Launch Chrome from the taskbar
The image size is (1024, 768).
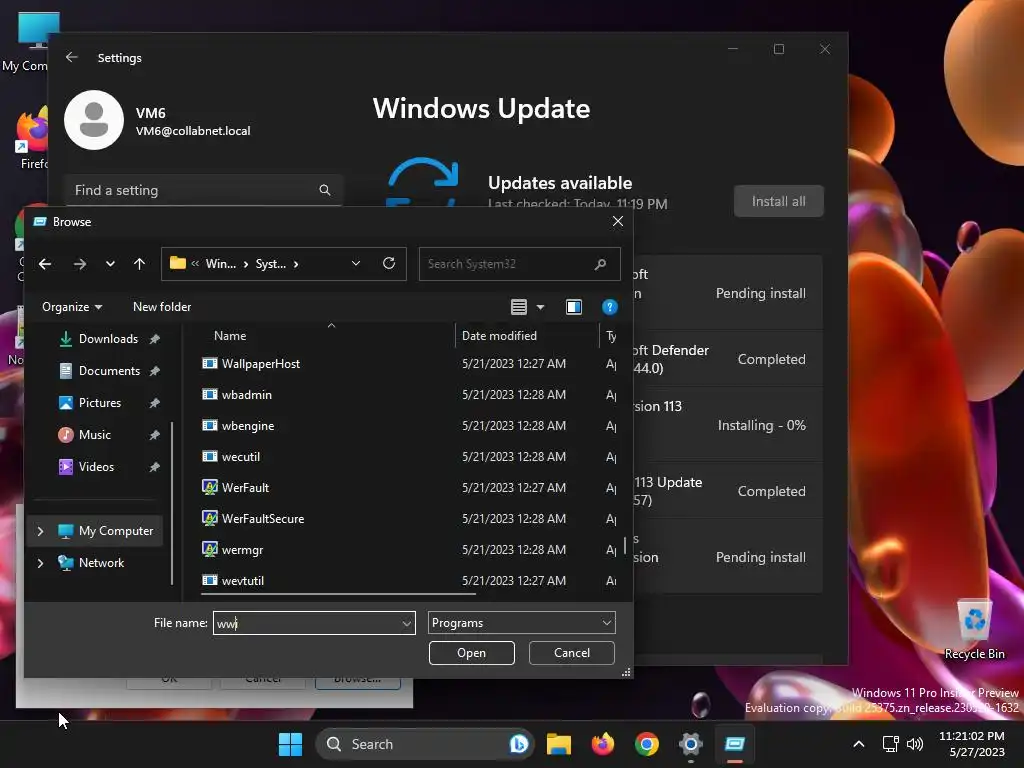(647, 744)
